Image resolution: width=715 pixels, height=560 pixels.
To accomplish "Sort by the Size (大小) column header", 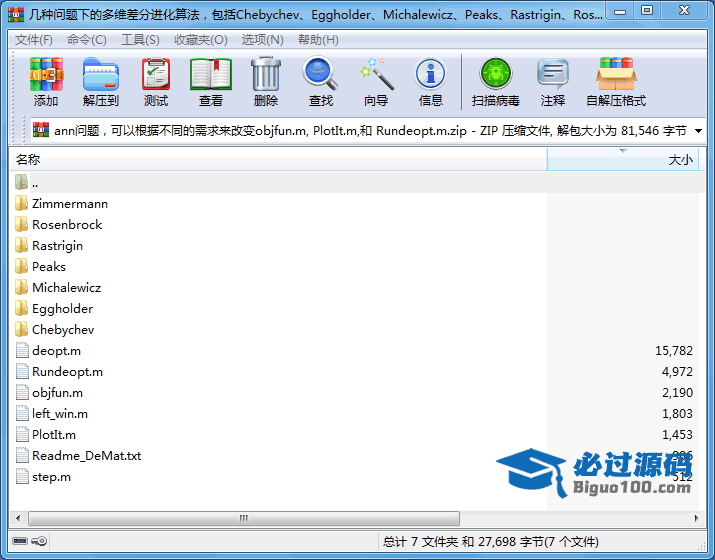I will point(622,160).
